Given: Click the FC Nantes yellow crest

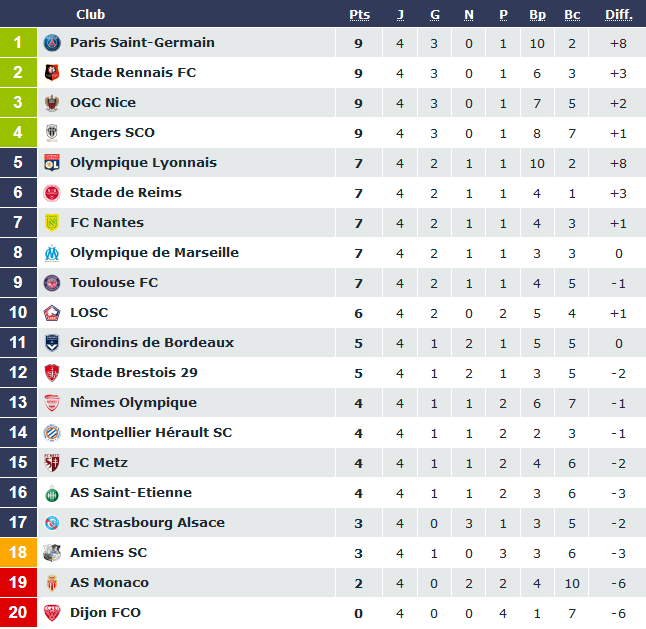Looking at the screenshot, I should 52,223.
